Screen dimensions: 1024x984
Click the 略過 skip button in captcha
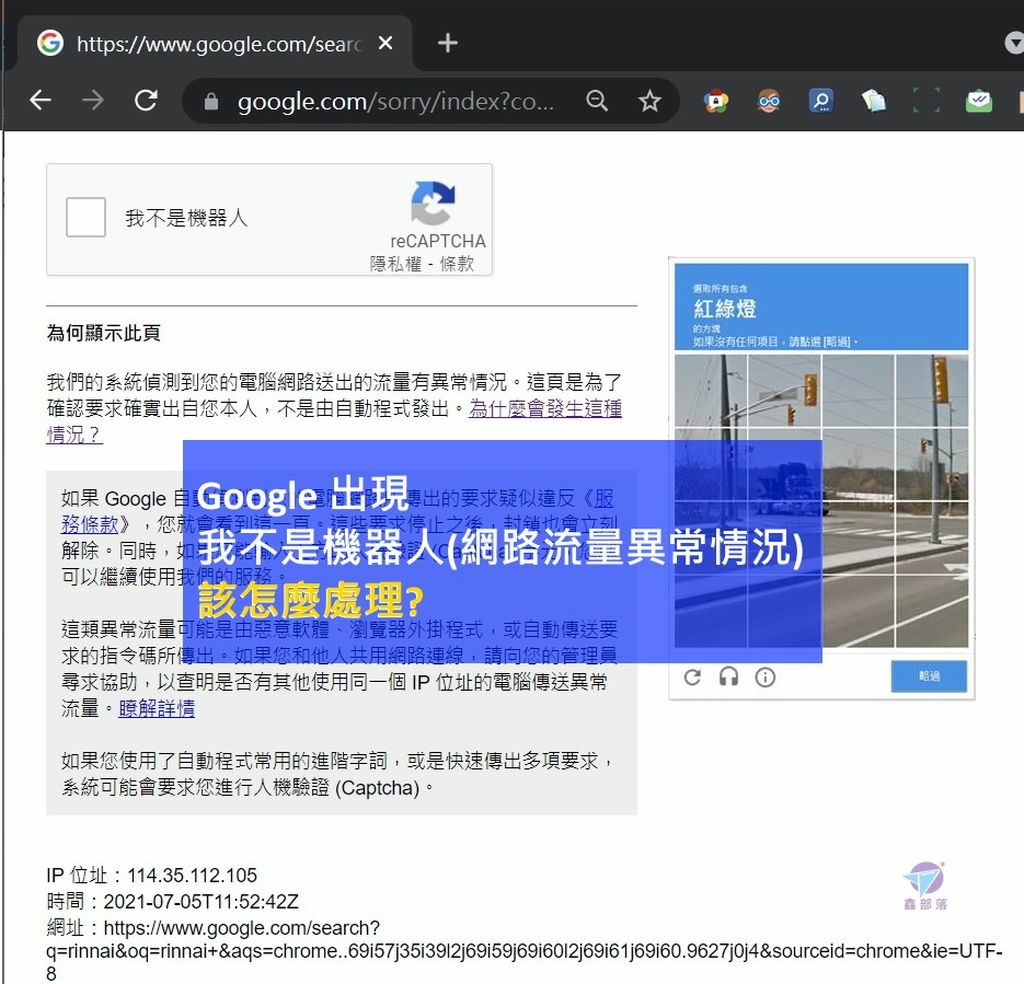click(x=929, y=676)
